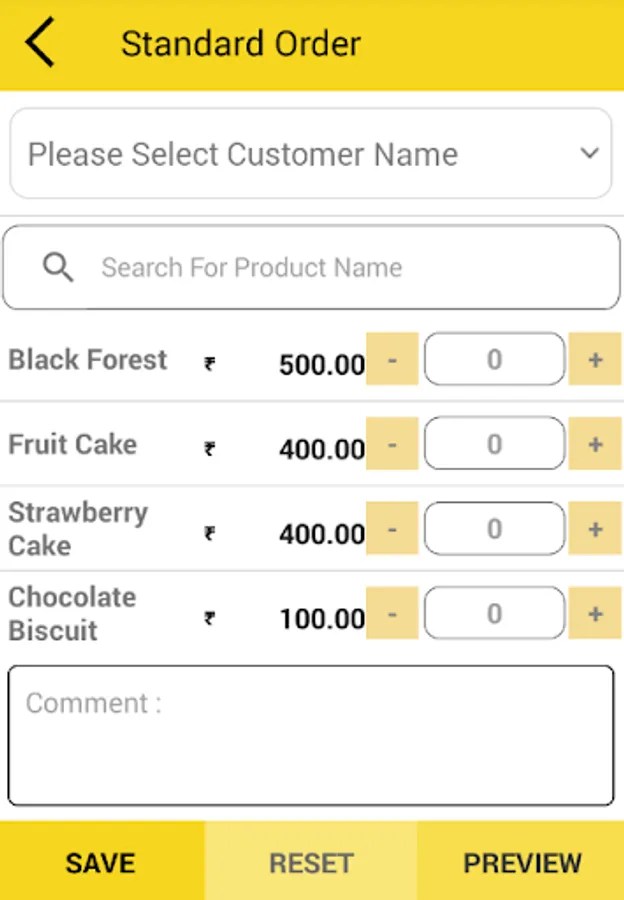624x900 pixels.
Task: Tap the search magnifier icon
Action: tap(58, 267)
